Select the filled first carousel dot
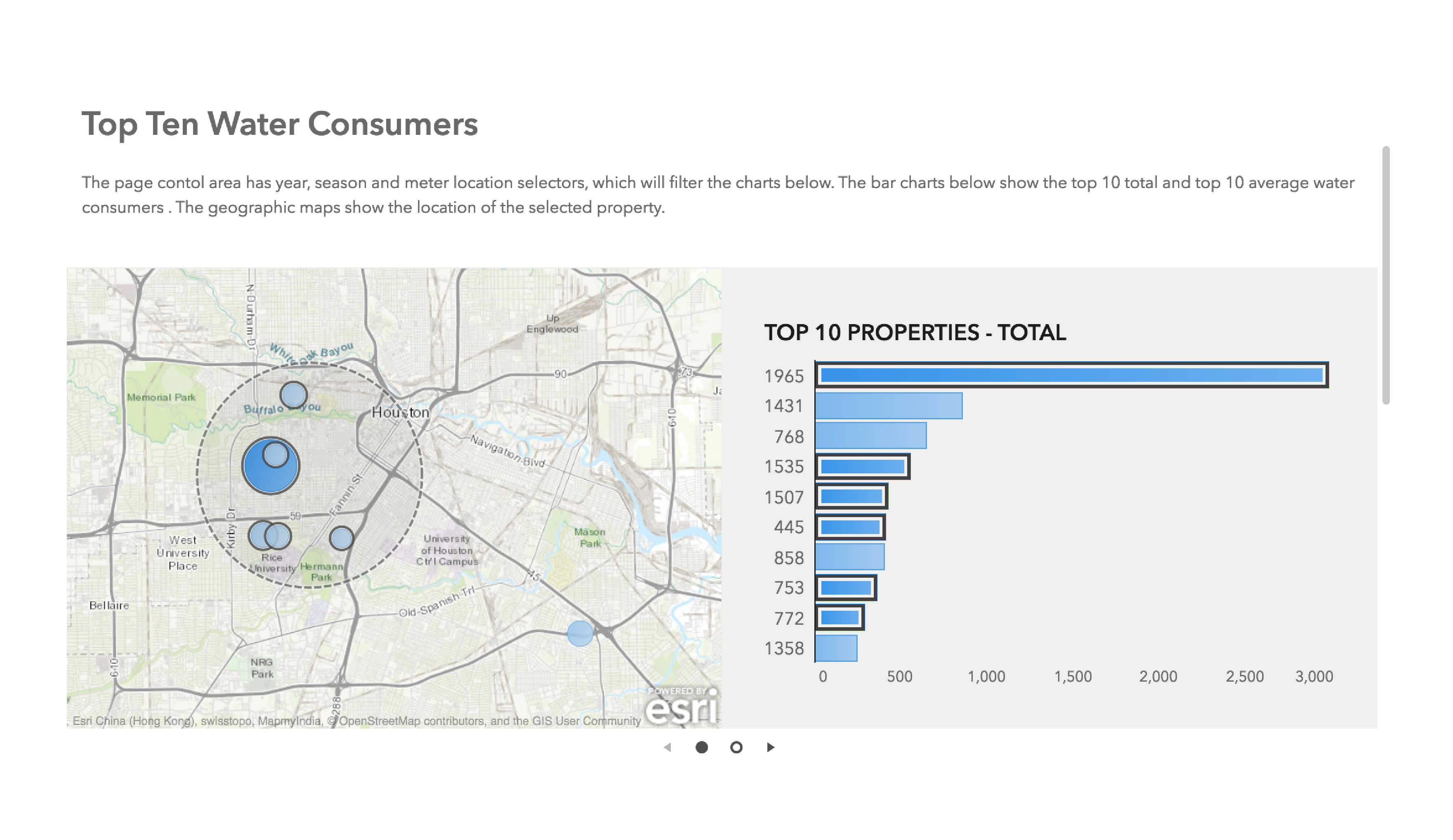 point(702,747)
